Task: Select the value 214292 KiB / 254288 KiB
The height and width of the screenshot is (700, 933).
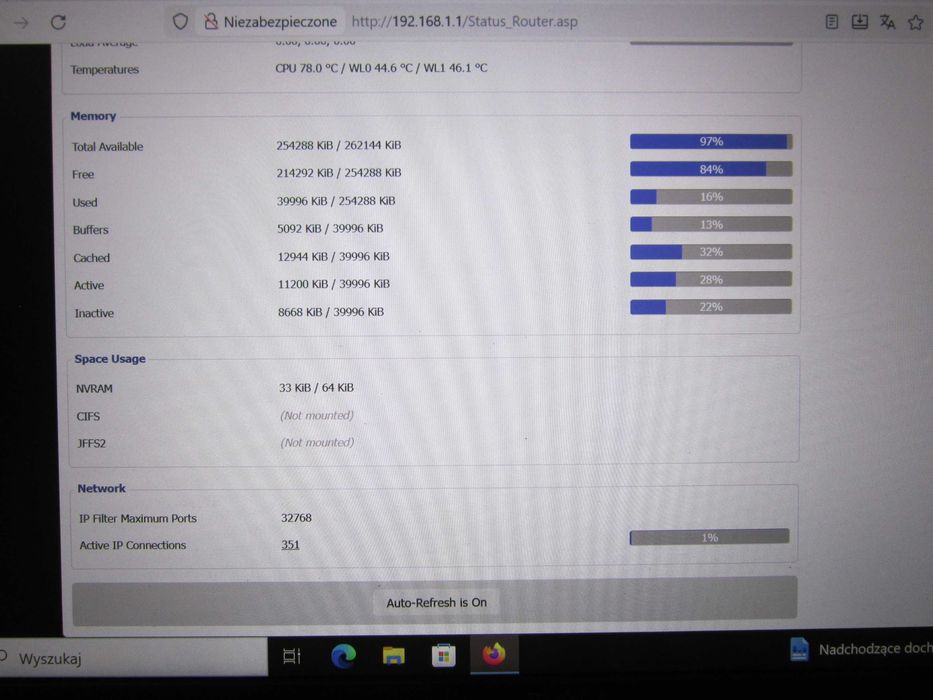Action: coord(339,173)
